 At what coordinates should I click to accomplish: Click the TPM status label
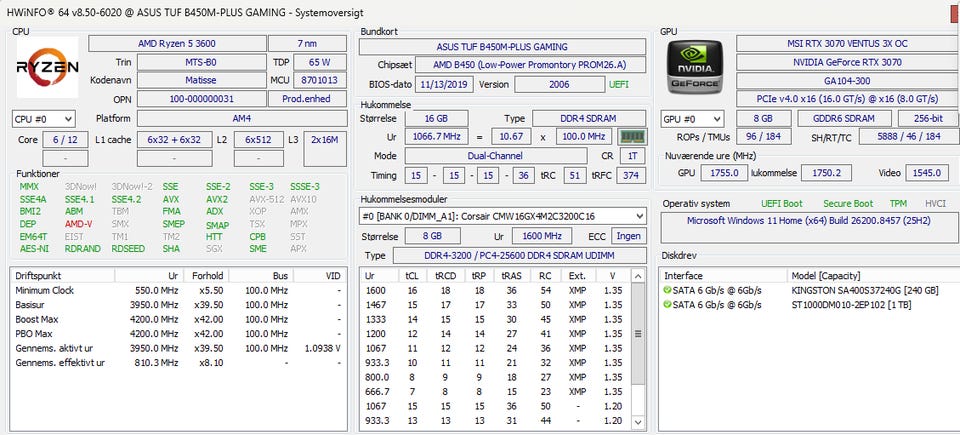pos(899,203)
